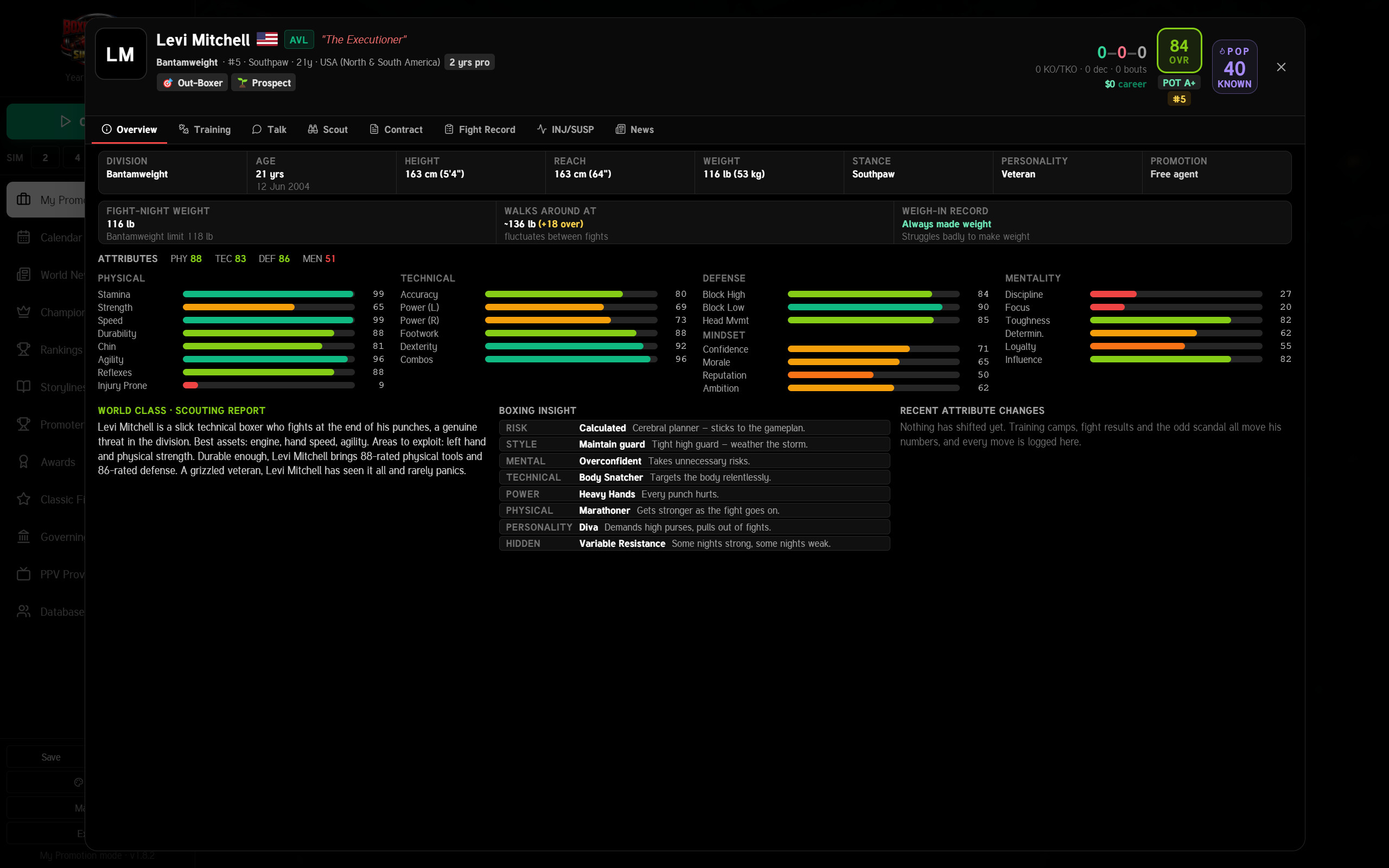Click the Calendar icon in sidebar
Image resolution: width=1389 pixels, height=868 pixels.
tap(23, 237)
